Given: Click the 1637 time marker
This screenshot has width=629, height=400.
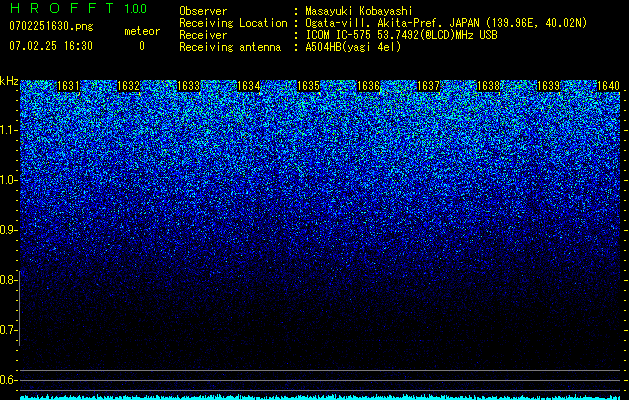Looking at the screenshot, I should (x=428, y=86).
